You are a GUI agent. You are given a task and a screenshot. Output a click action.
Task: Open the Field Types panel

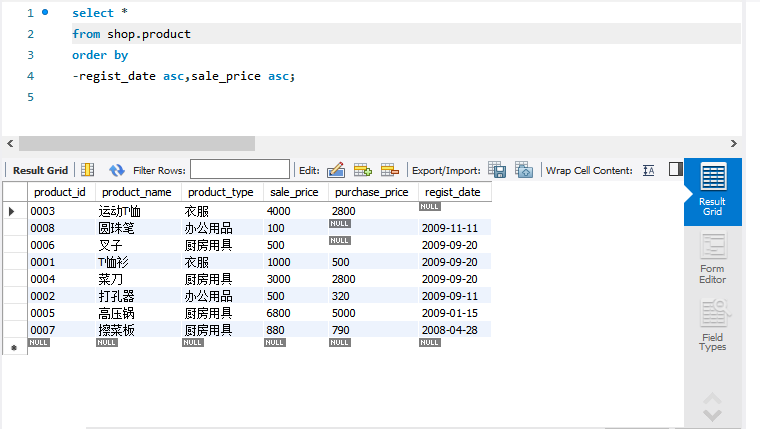coord(712,325)
